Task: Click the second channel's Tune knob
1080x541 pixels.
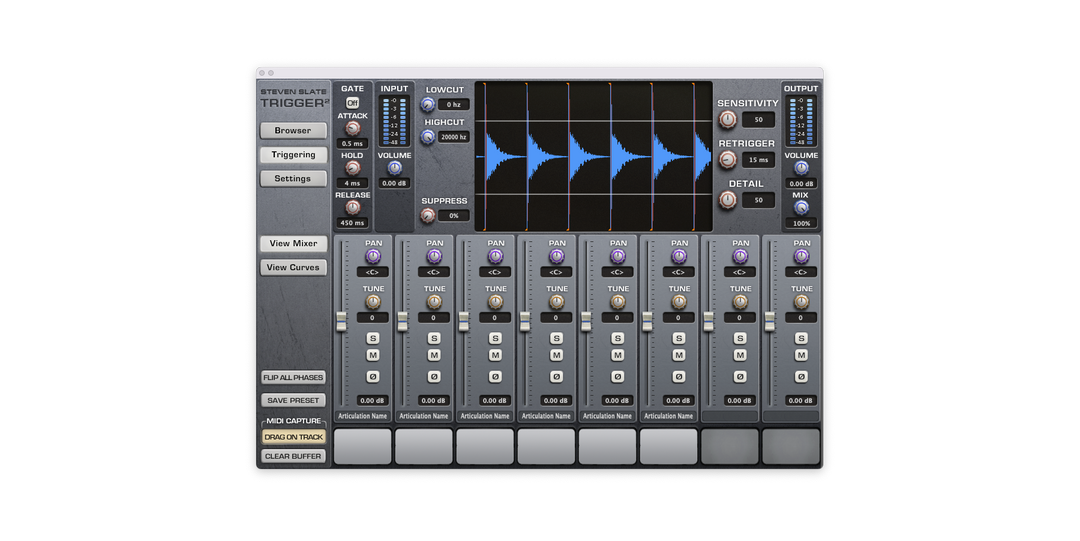Action: tap(434, 302)
